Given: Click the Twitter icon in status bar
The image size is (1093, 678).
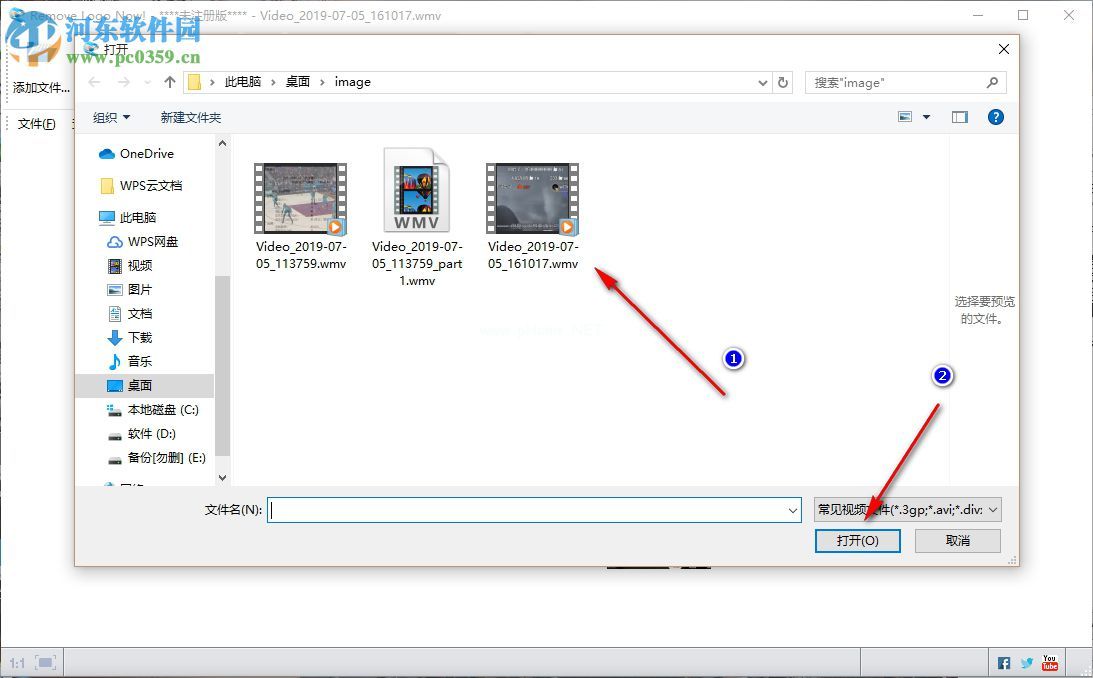Looking at the screenshot, I should [x=1026, y=662].
